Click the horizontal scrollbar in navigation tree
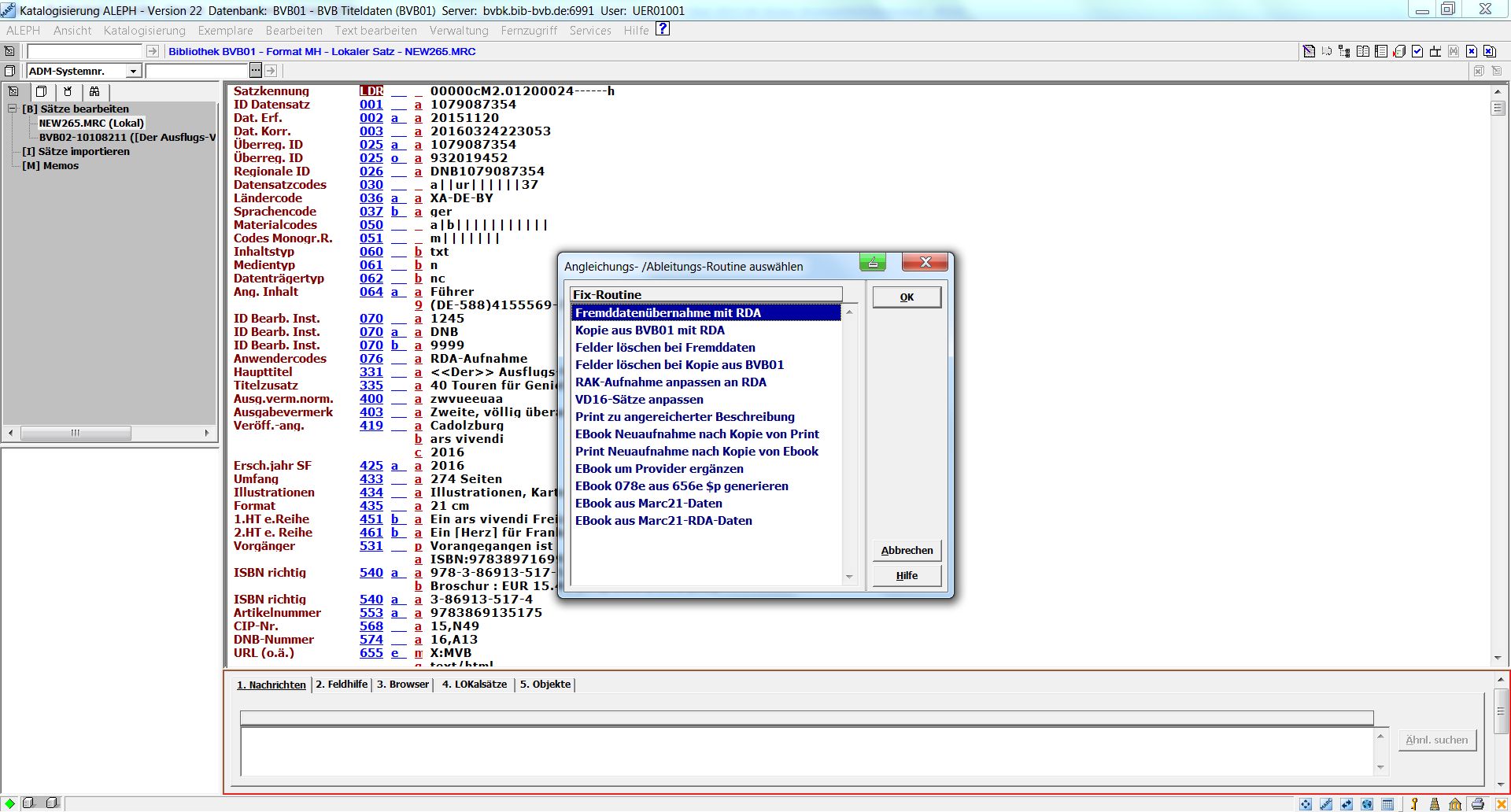Image resolution: width=1511 pixels, height=812 pixels. (76, 433)
